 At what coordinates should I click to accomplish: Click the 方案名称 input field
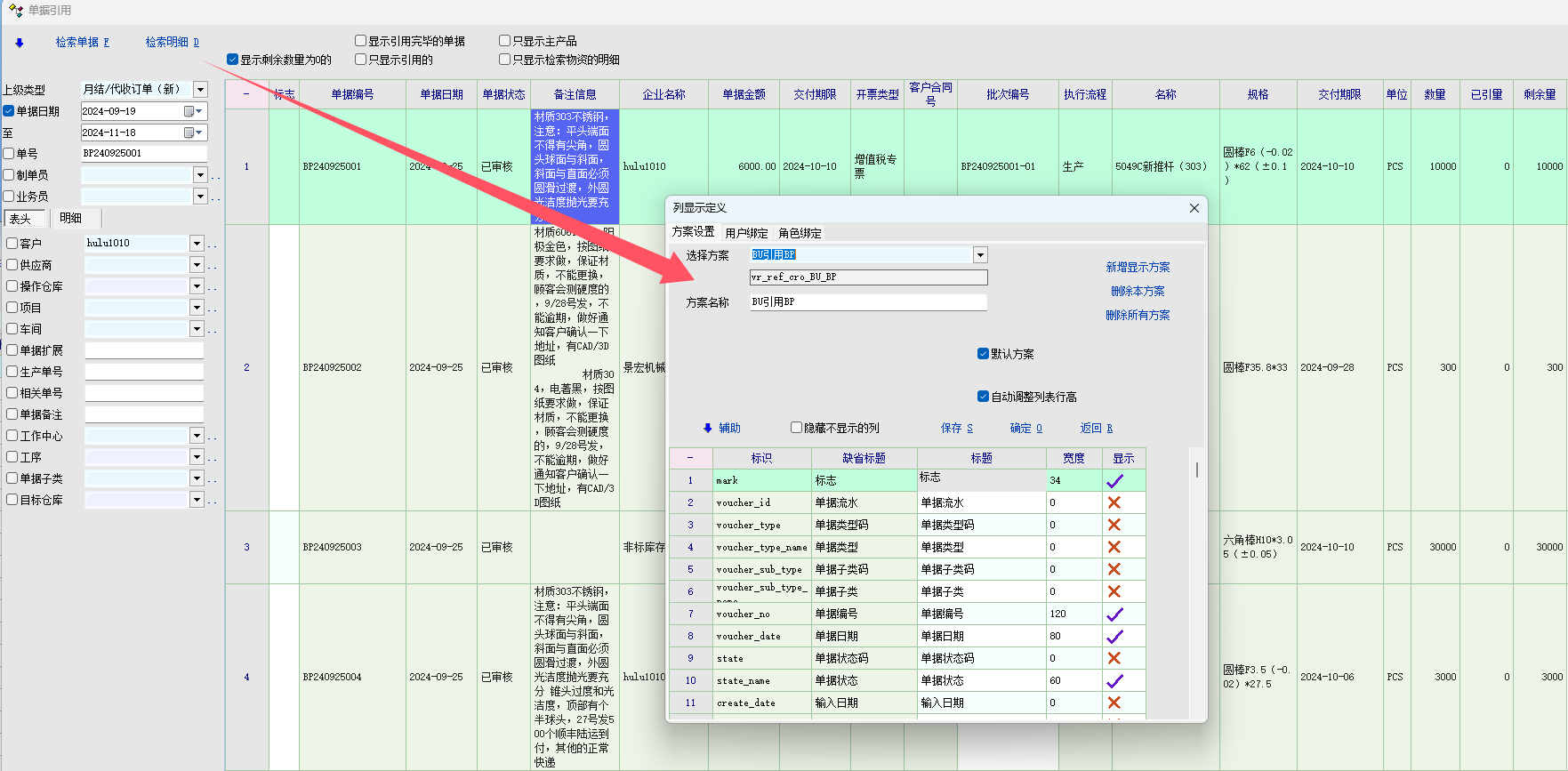tap(868, 302)
